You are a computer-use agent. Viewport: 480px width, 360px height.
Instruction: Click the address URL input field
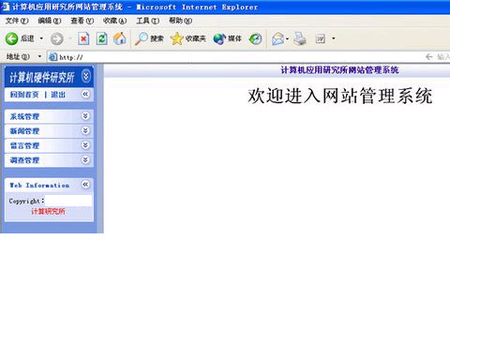click(x=237, y=57)
